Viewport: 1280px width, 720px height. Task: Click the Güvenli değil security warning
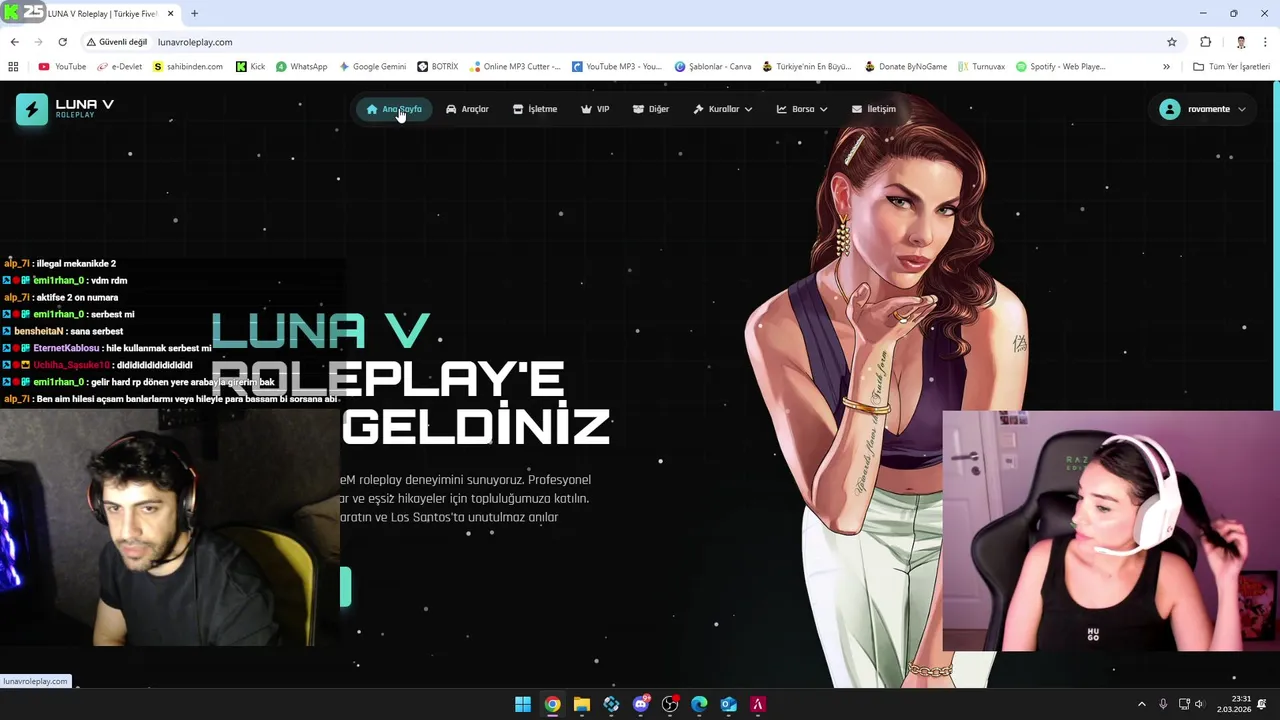tap(117, 42)
